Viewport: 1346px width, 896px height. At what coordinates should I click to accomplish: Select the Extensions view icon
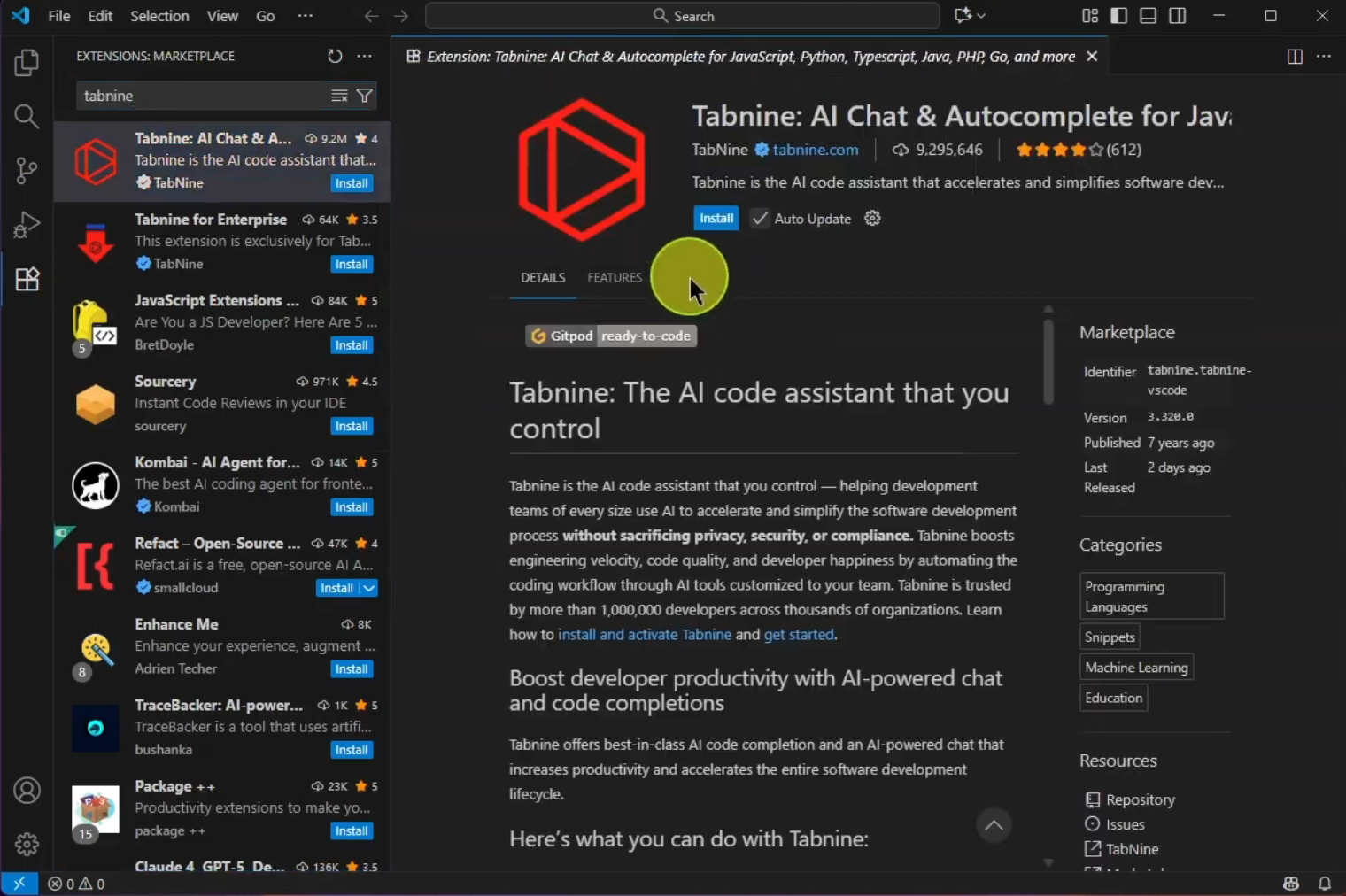(x=27, y=279)
